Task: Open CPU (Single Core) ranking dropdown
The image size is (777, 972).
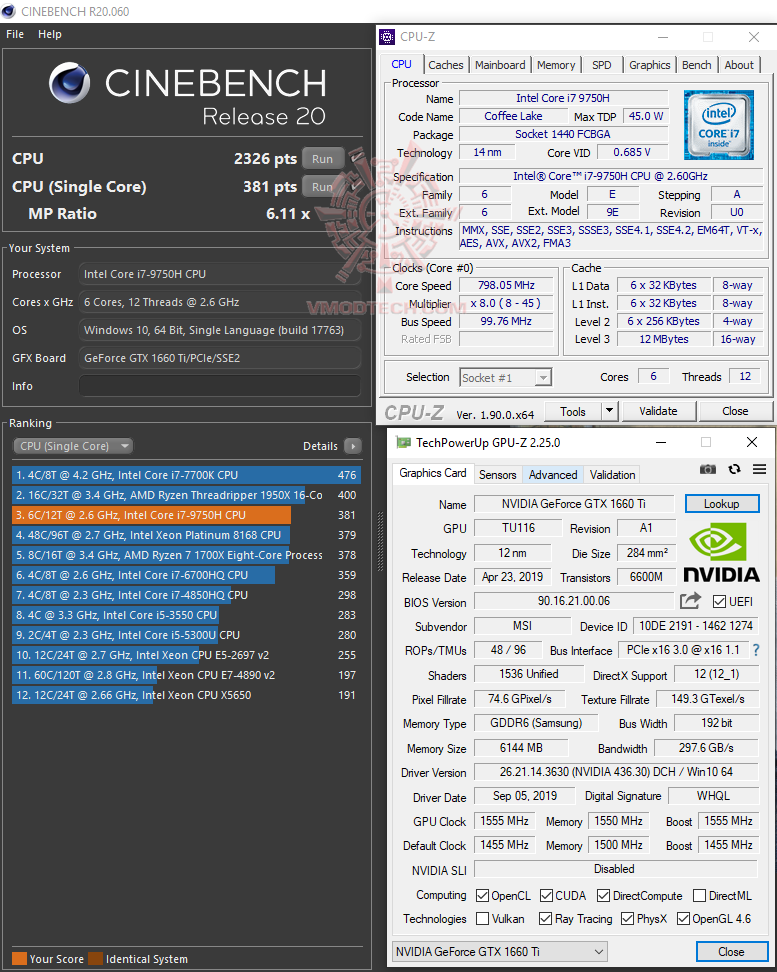Action: (73, 446)
